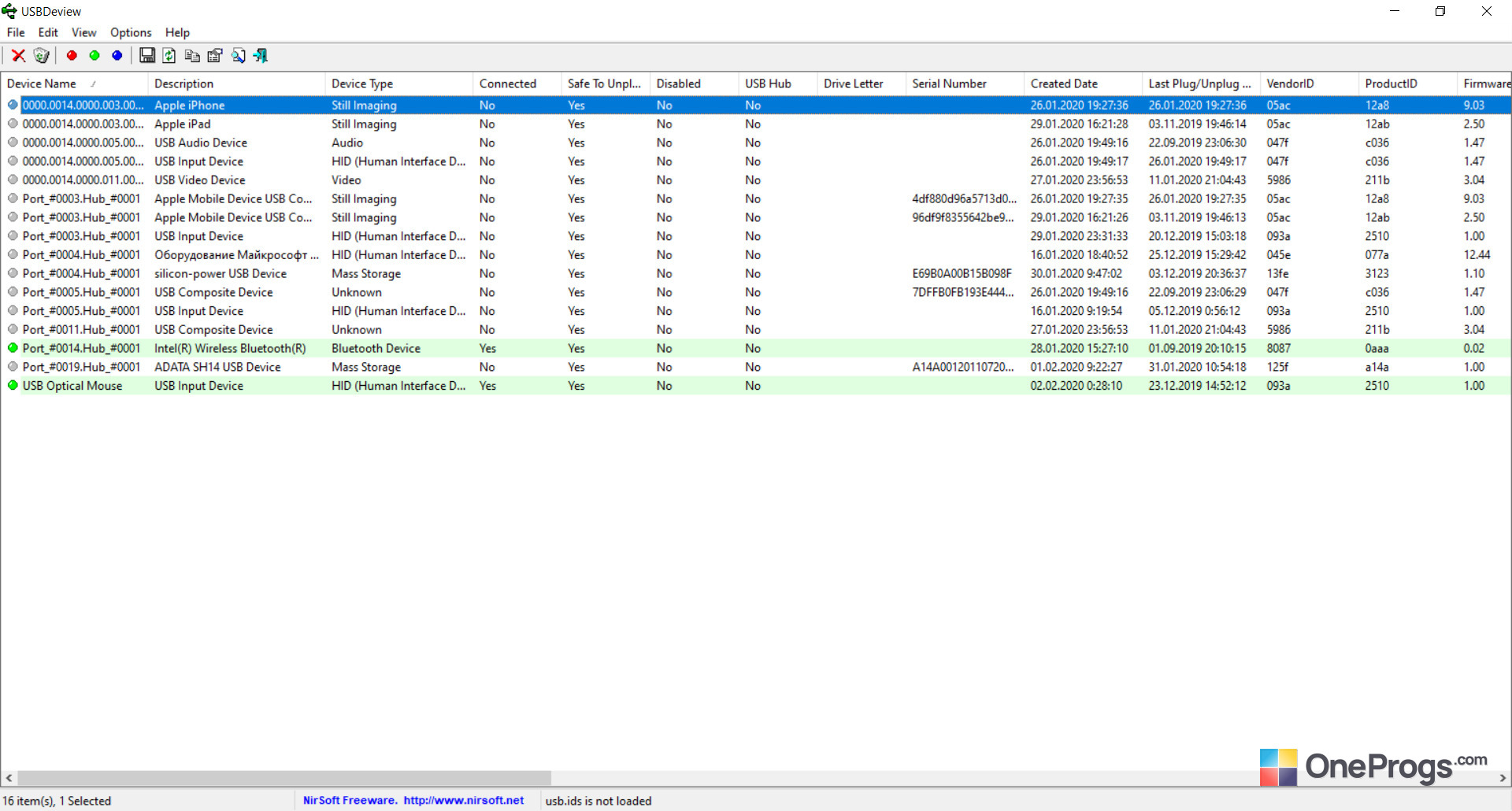Click serial number E69B0A00B15B098F
This screenshot has height=811, width=1512.
coord(962,273)
